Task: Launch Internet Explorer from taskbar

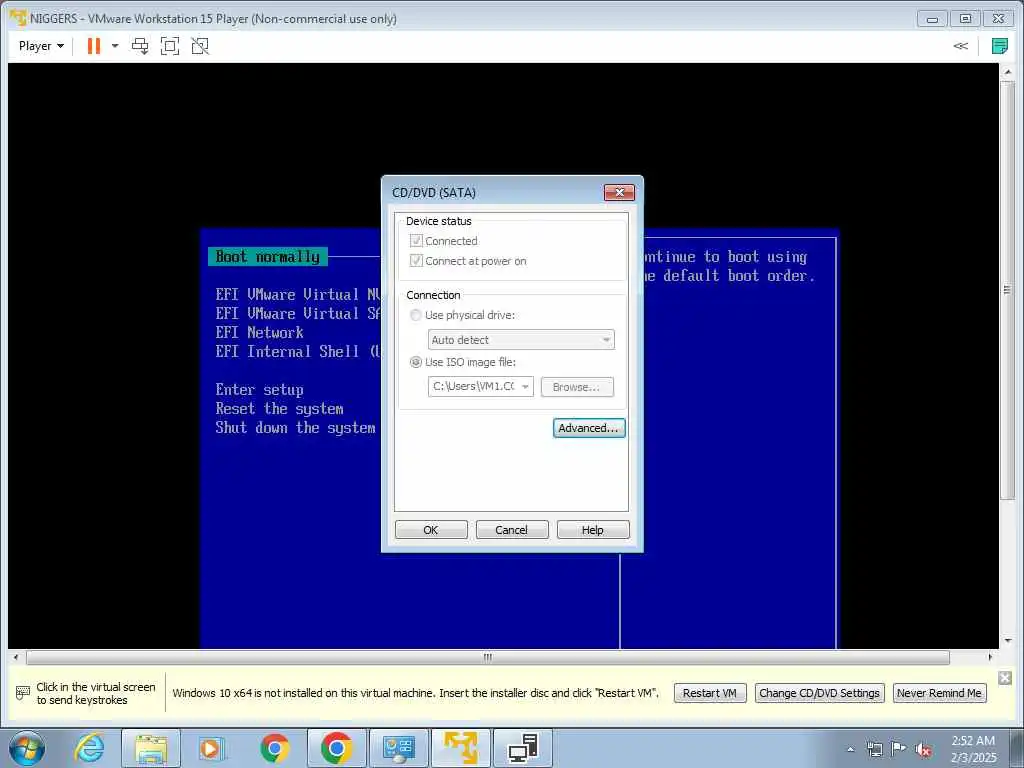Action: pyautogui.click(x=89, y=748)
